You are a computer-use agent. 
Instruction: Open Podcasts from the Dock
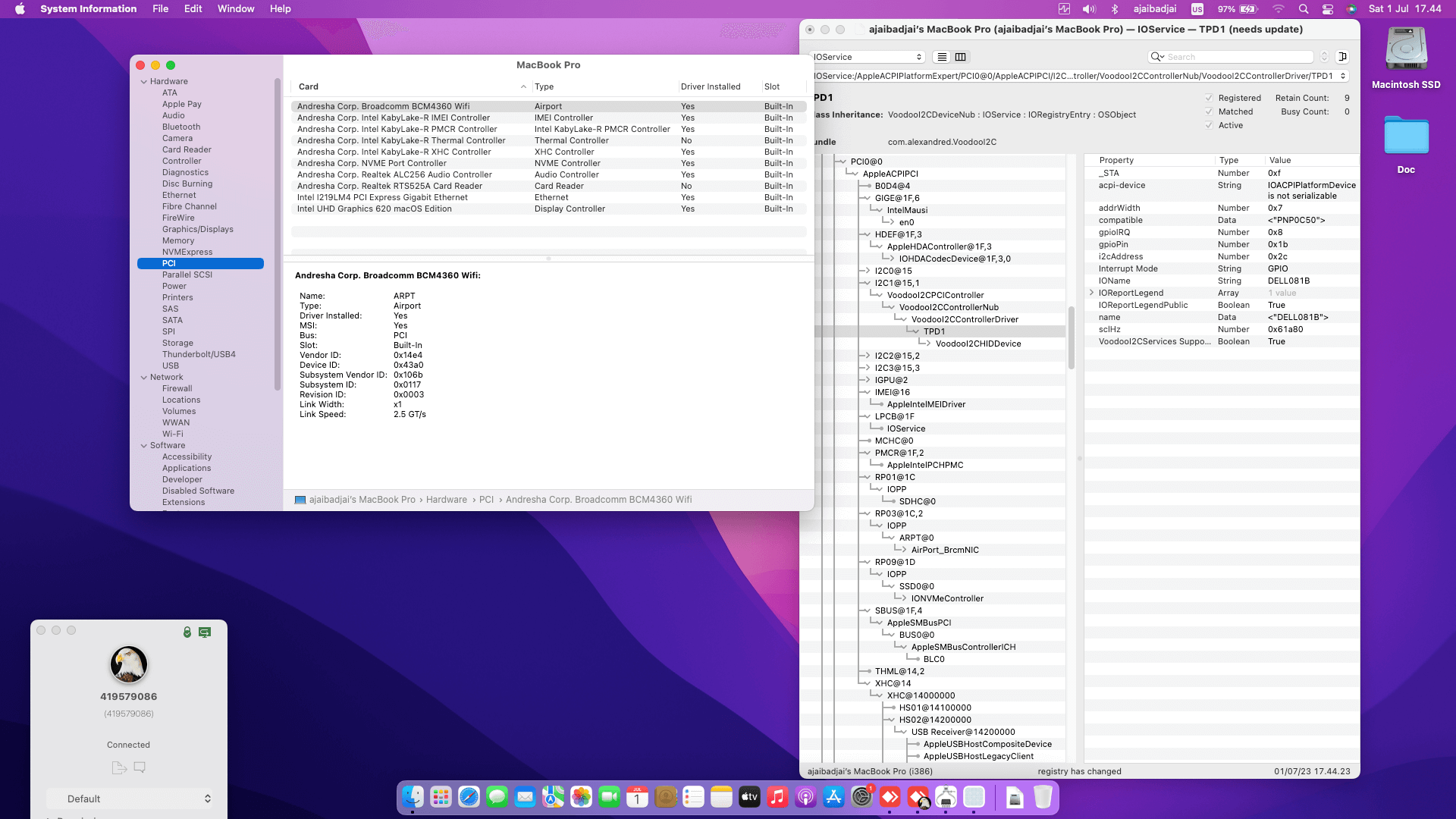click(x=805, y=797)
